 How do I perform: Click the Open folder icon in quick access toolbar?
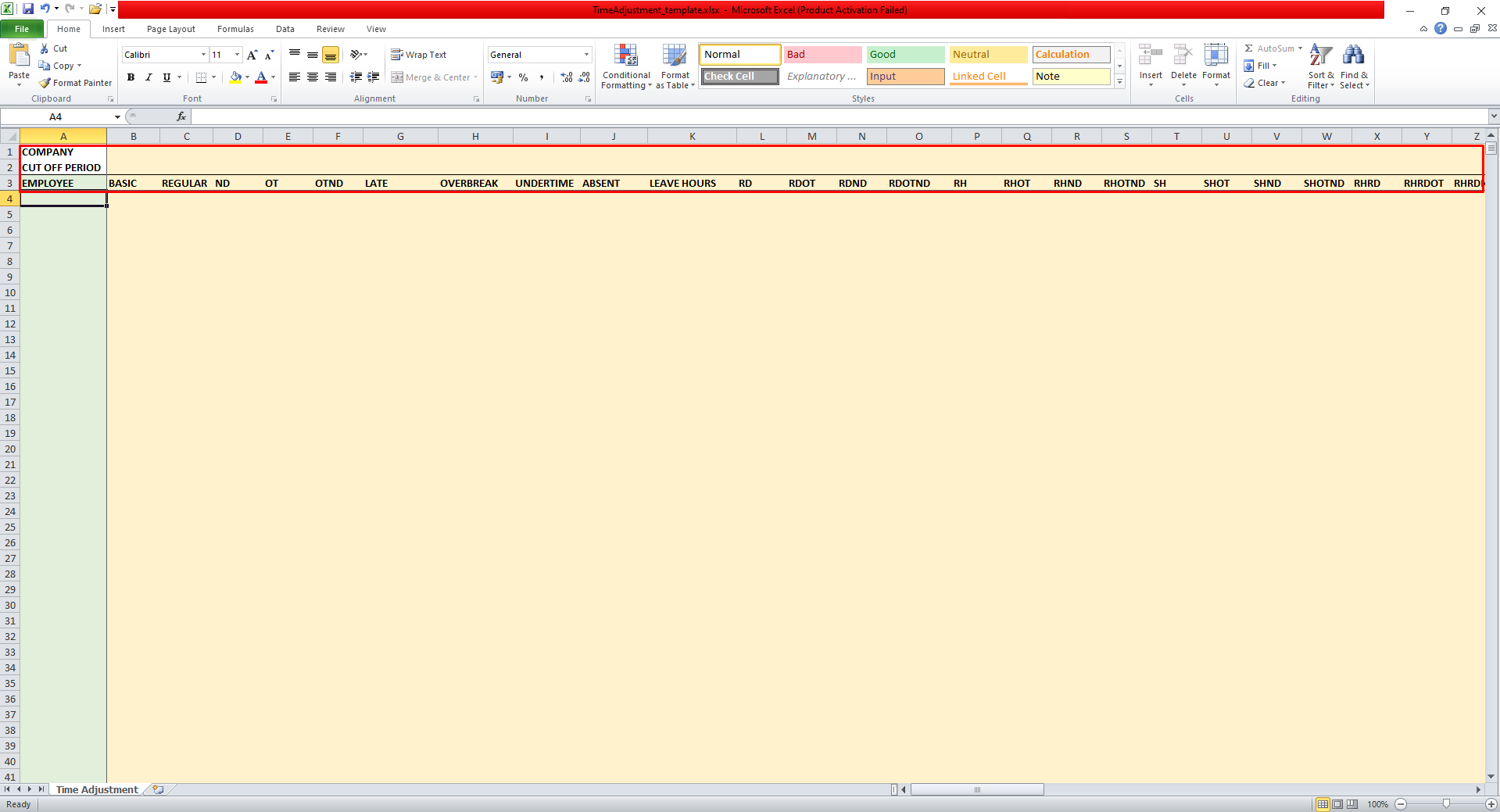tap(95, 9)
